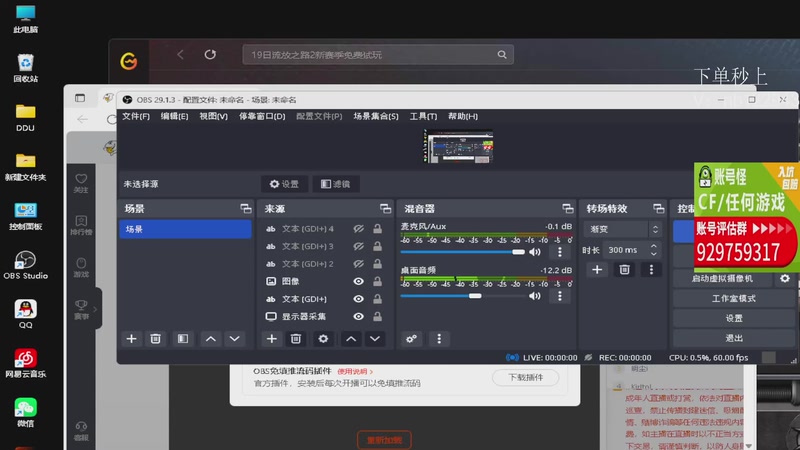
Task: Add a new source with plus icon
Action: click(271, 339)
